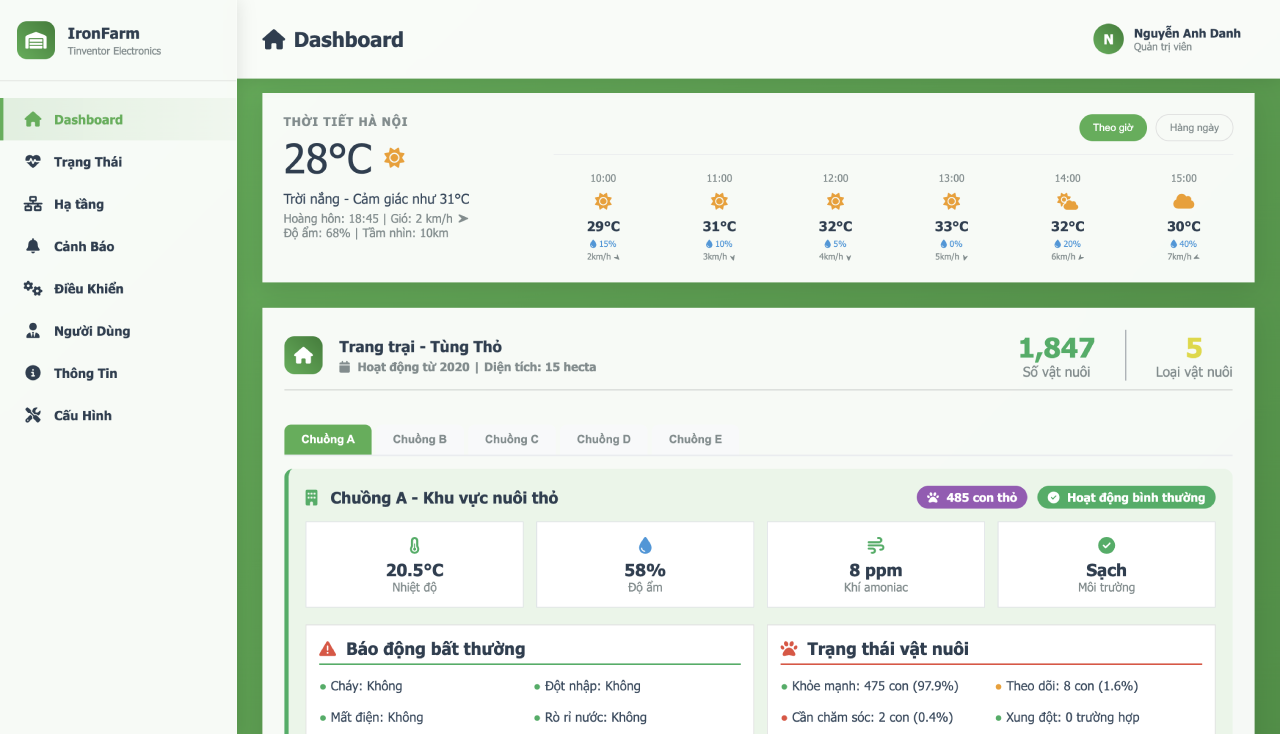Click the Hoạt động bình thường status badge
The width and height of the screenshot is (1280, 734).
click(1126, 497)
